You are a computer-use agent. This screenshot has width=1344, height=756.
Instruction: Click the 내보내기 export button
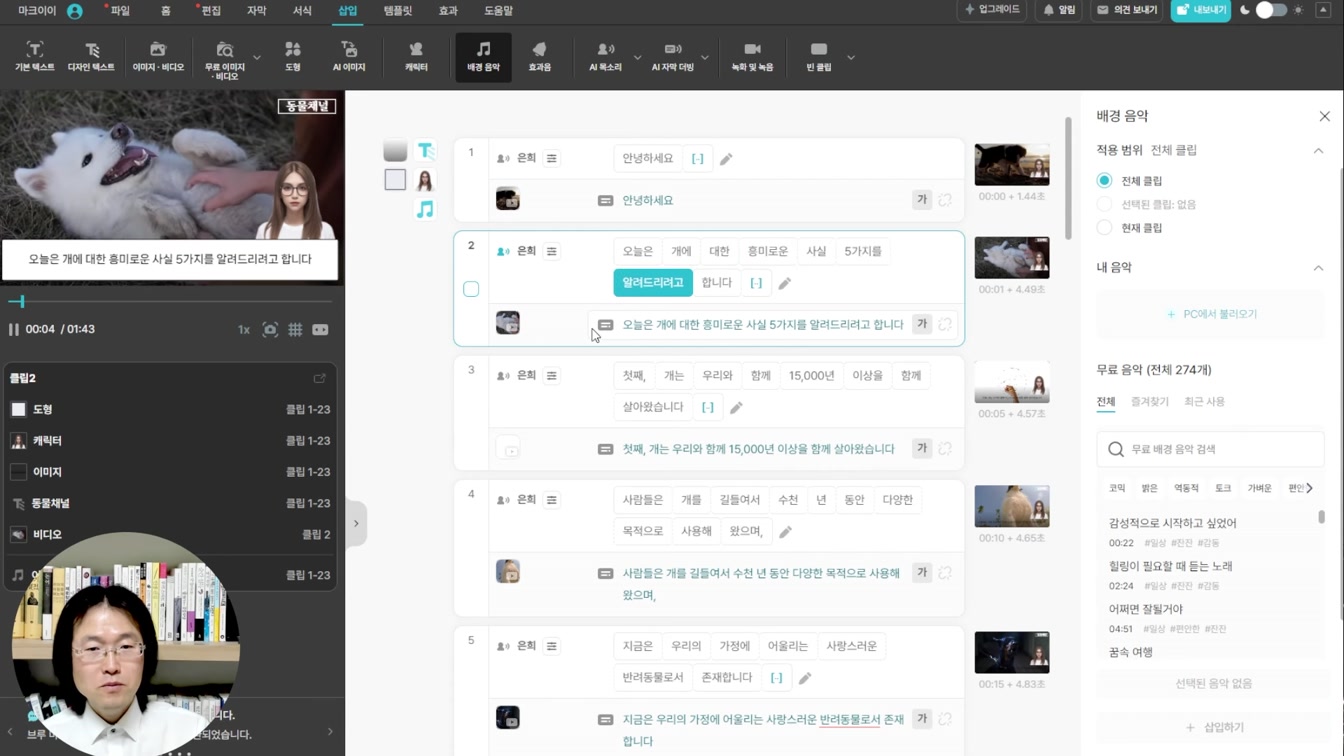point(1200,10)
